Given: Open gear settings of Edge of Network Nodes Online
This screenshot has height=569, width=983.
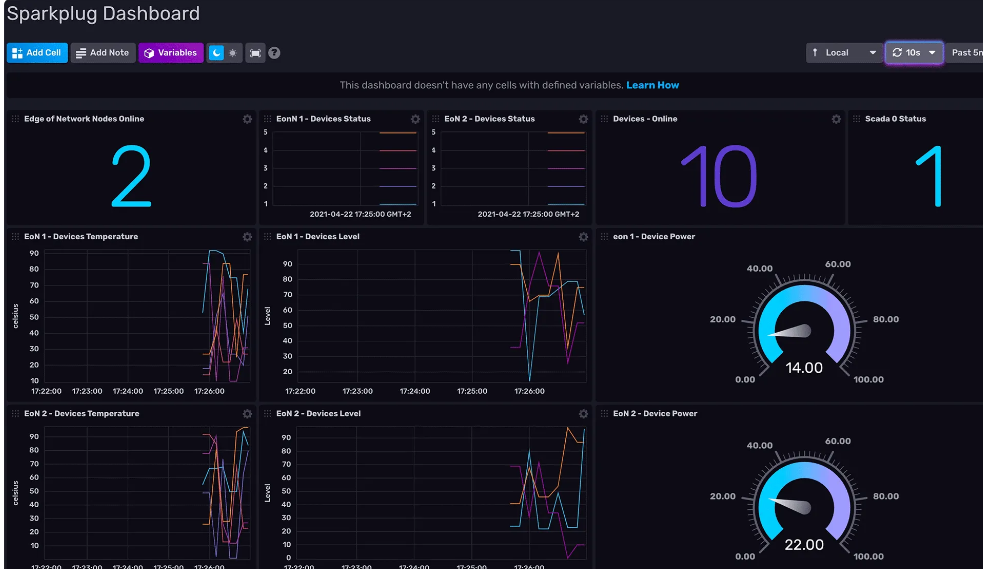Looking at the screenshot, I should (248, 119).
